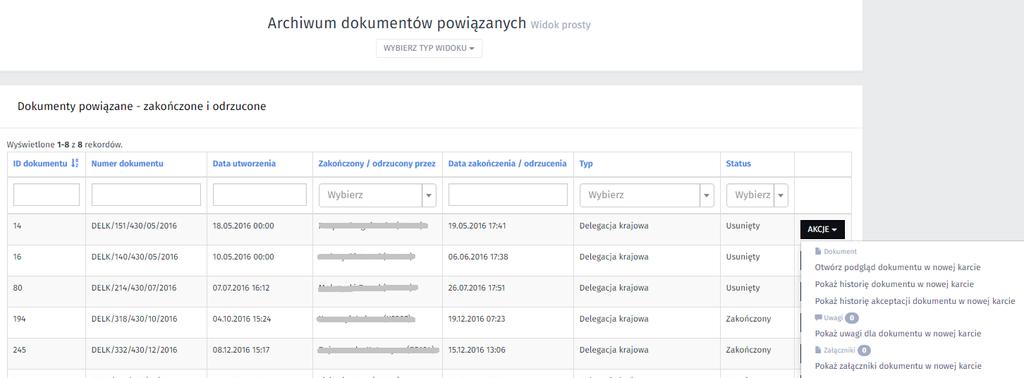This screenshot has width=1024, height=378.
Task: Open the Typ filter Wybierz dropdown
Action: 647,195
